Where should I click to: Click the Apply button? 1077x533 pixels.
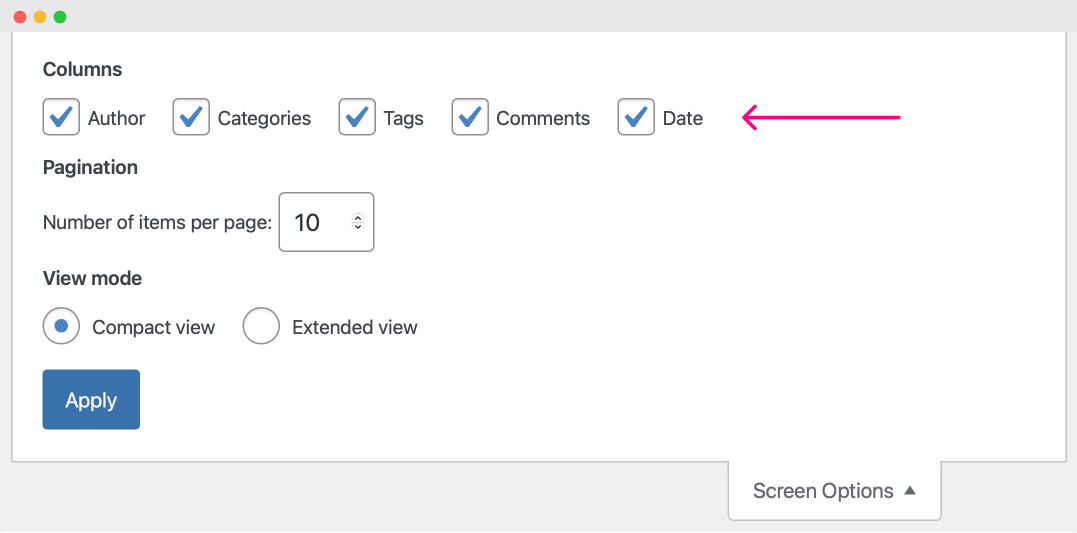coord(91,400)
